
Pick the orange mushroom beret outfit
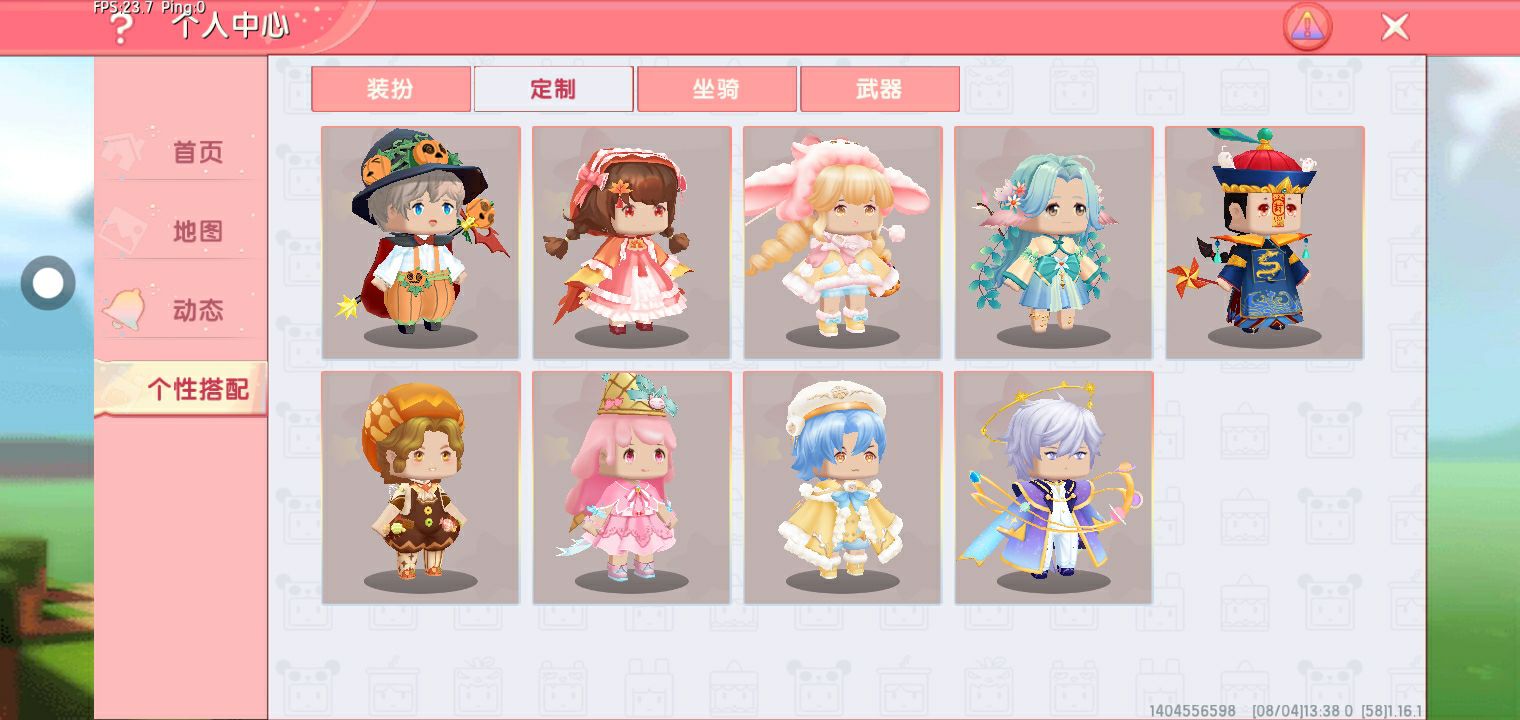[421, 488]
